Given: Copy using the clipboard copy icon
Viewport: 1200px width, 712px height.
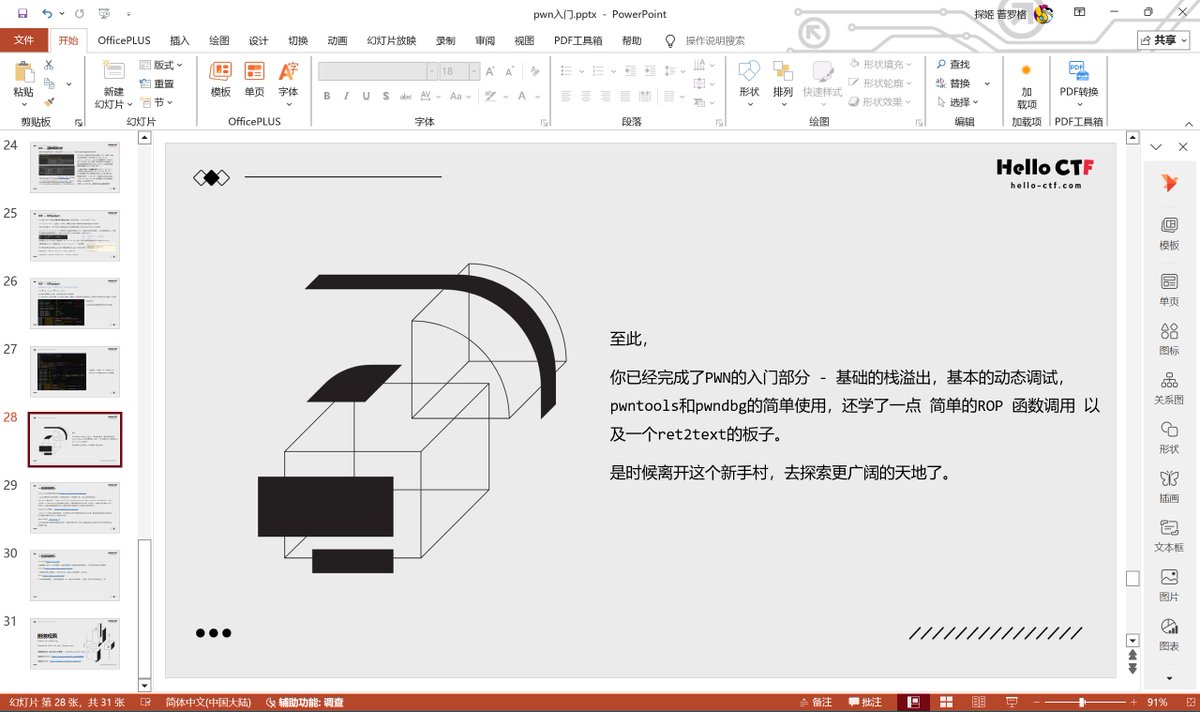Looking at the screenshot, I should point(49,83).
